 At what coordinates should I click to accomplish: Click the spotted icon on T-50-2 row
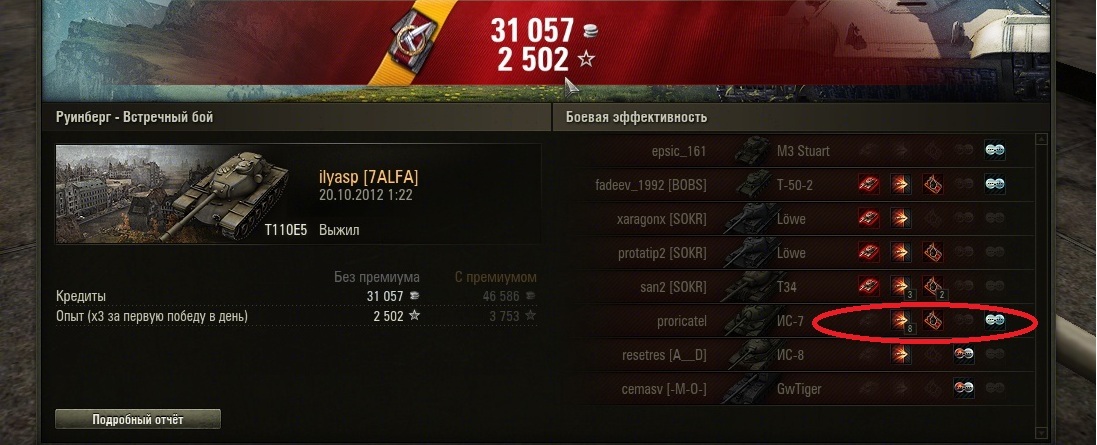(995, 185)
